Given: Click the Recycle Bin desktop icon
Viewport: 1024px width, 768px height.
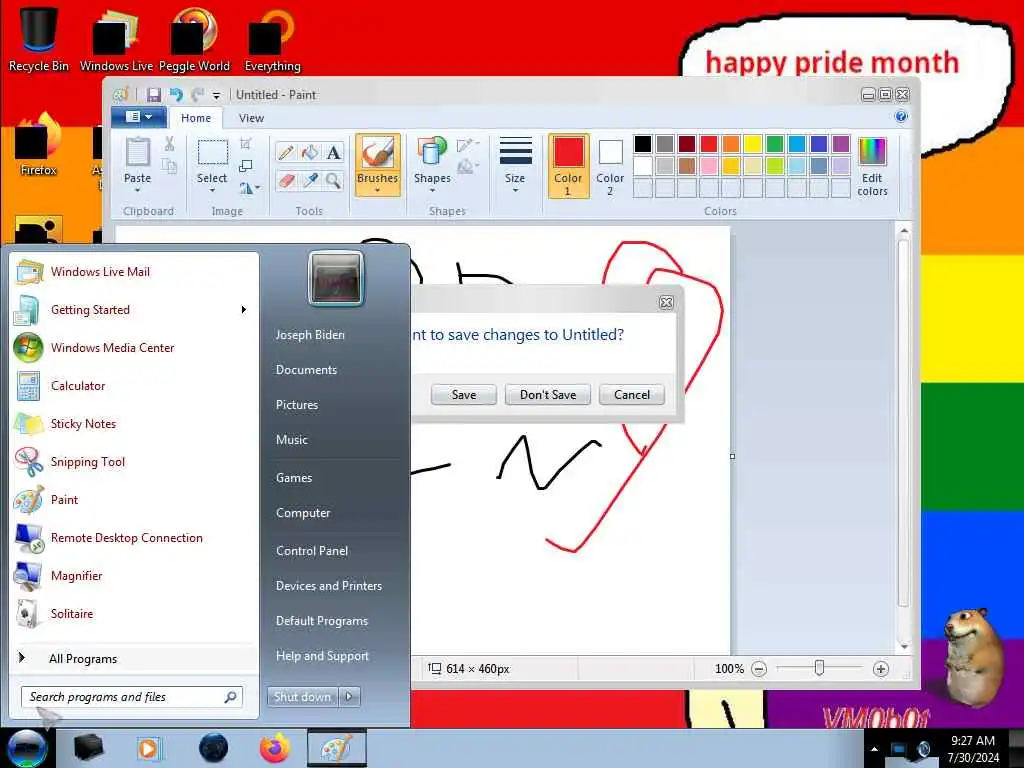Looking at the screenshot, I should click(x=39, y=39).
